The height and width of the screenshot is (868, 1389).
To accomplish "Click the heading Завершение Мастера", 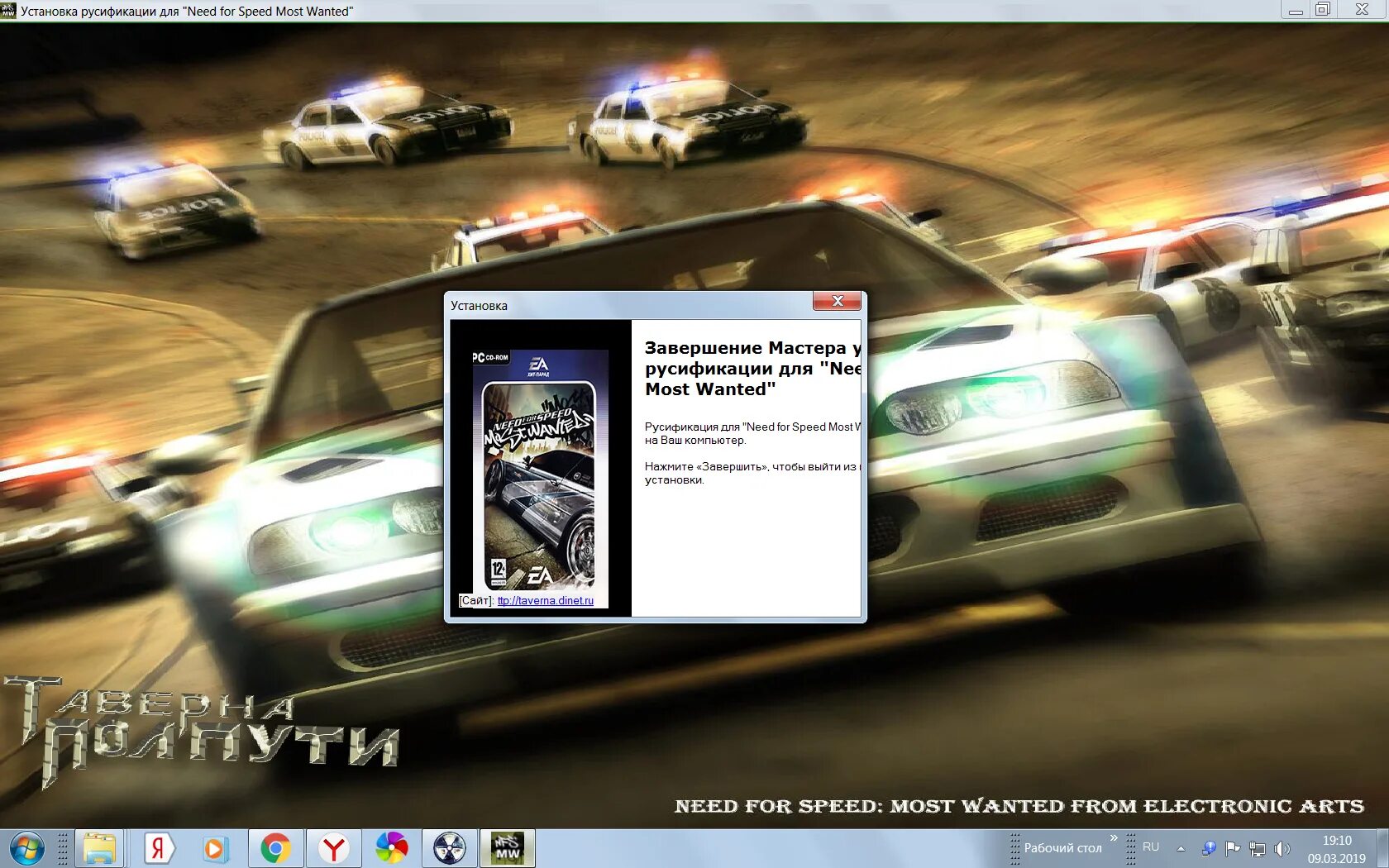I will 745,348.
